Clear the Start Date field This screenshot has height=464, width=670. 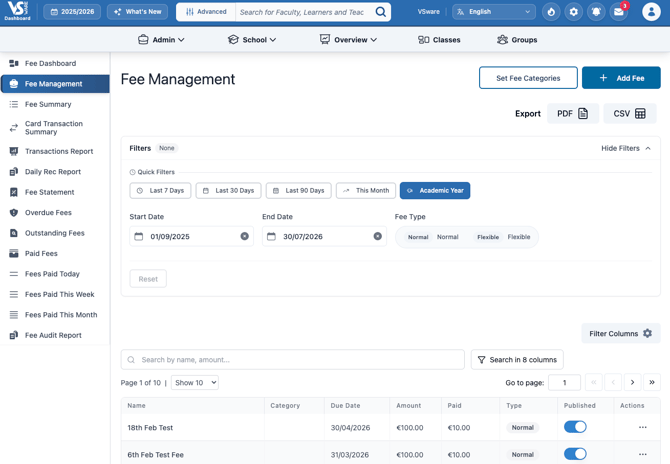pos(244,237)
